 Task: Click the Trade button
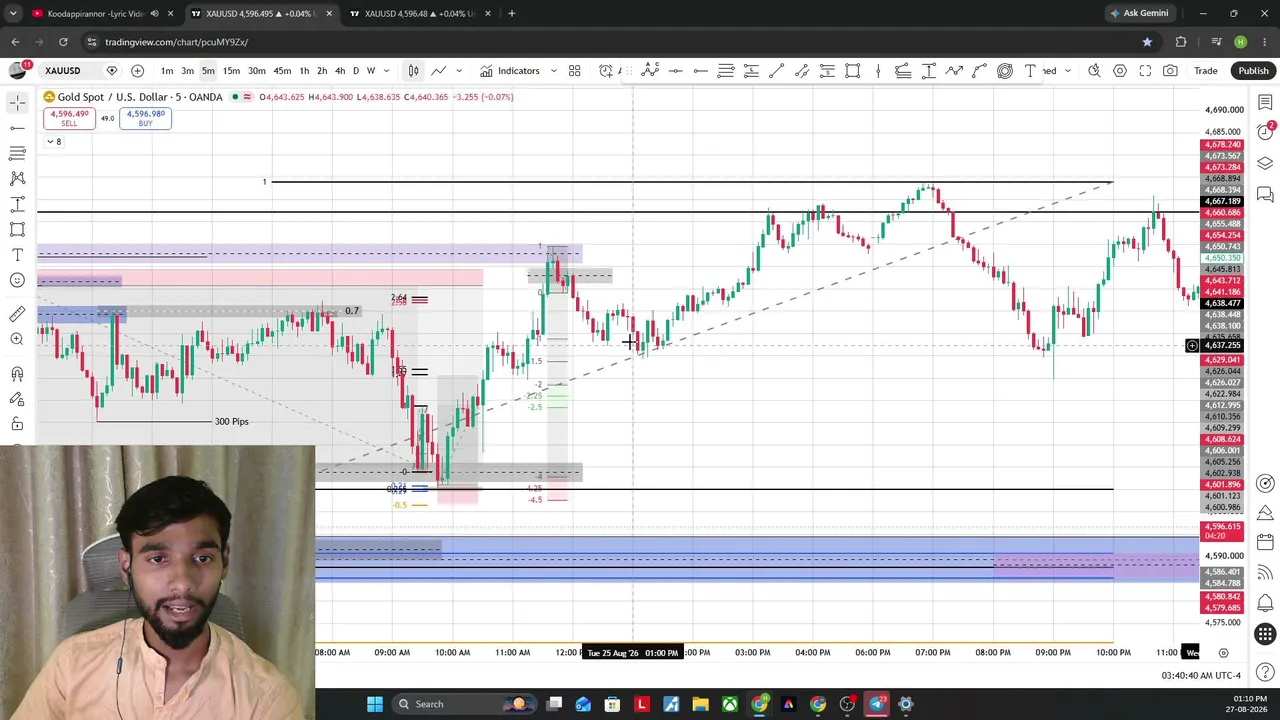[x=1205, y=71]
